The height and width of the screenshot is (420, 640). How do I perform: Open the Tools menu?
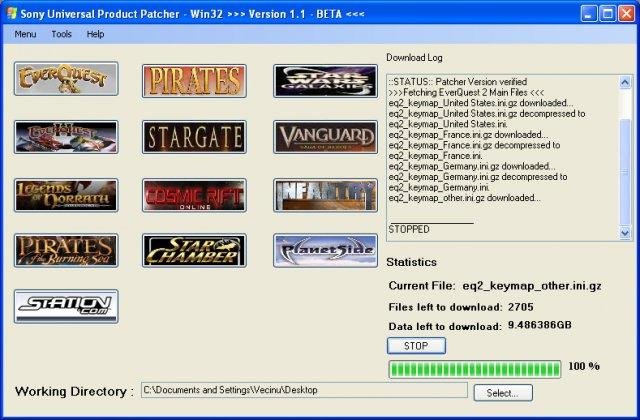62,34
